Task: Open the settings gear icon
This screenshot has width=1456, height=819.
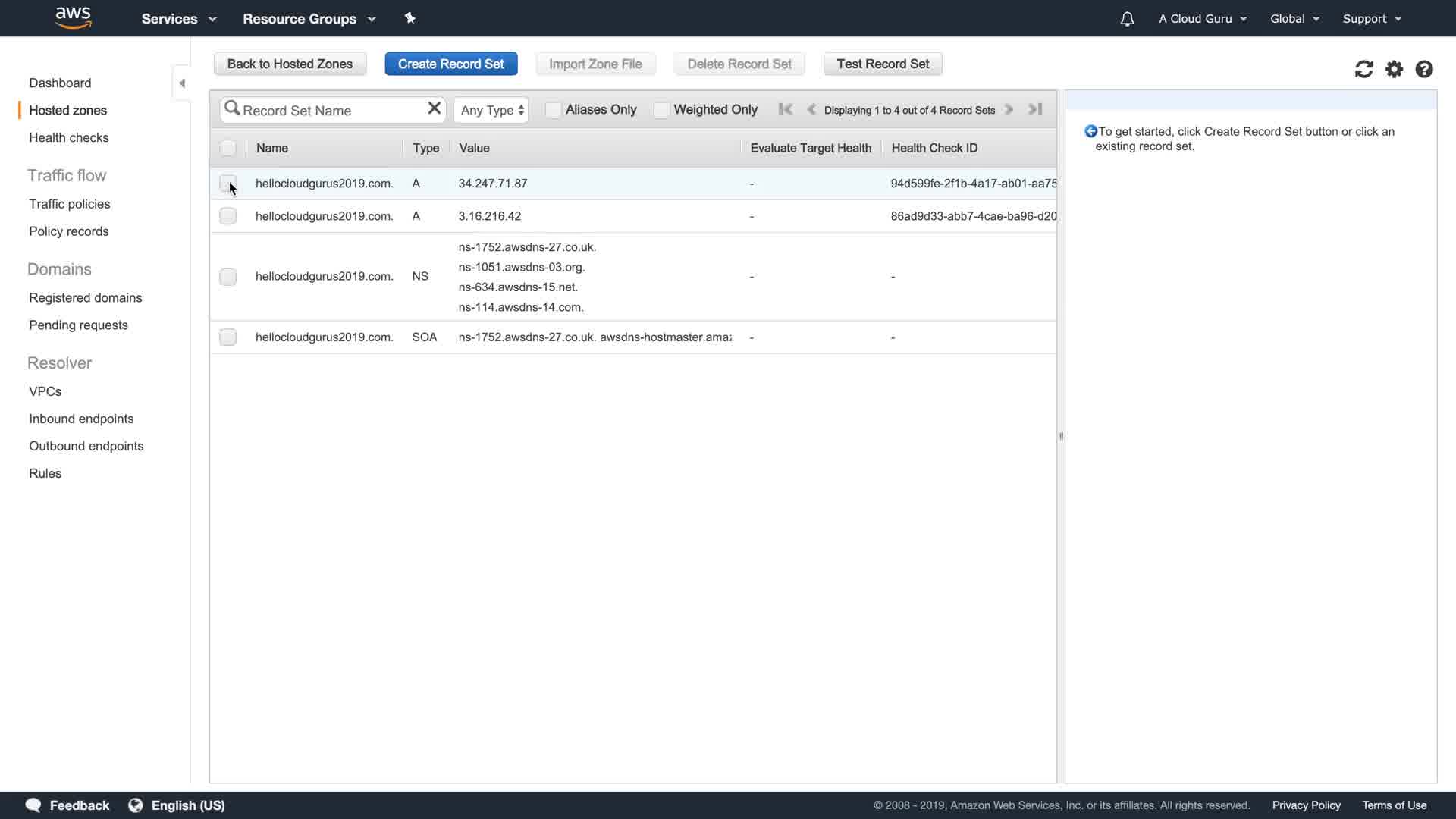Action: pos(1394,70)
